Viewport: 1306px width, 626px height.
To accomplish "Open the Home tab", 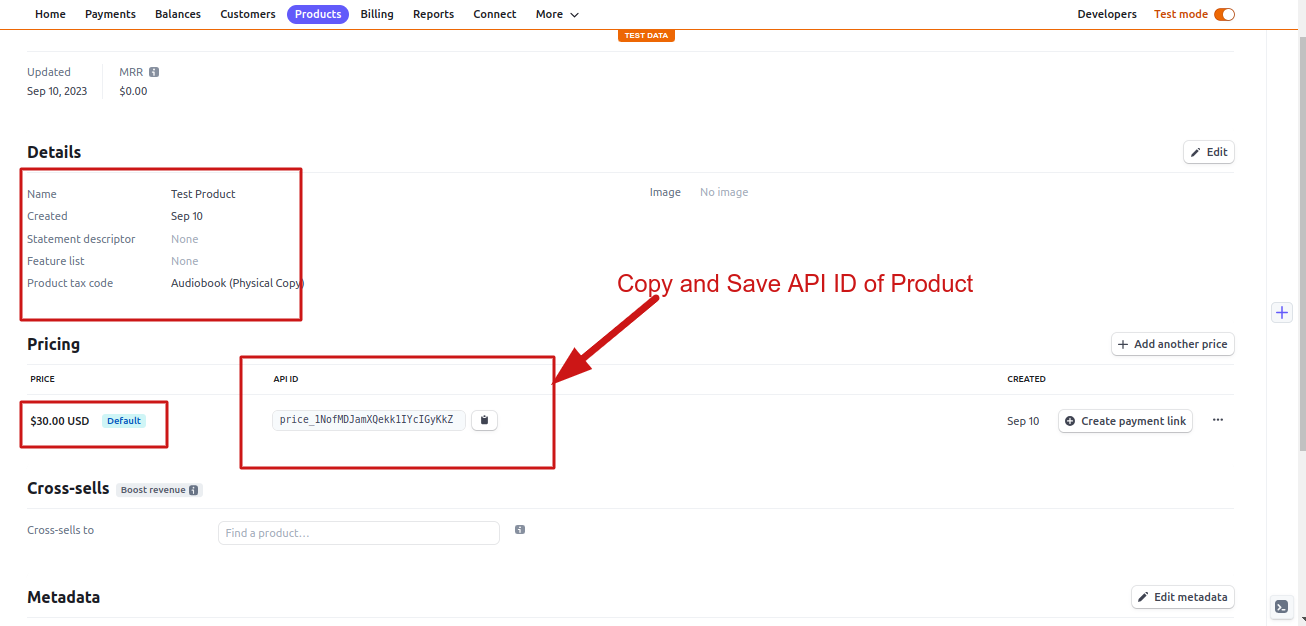I will tap(50, 14).
